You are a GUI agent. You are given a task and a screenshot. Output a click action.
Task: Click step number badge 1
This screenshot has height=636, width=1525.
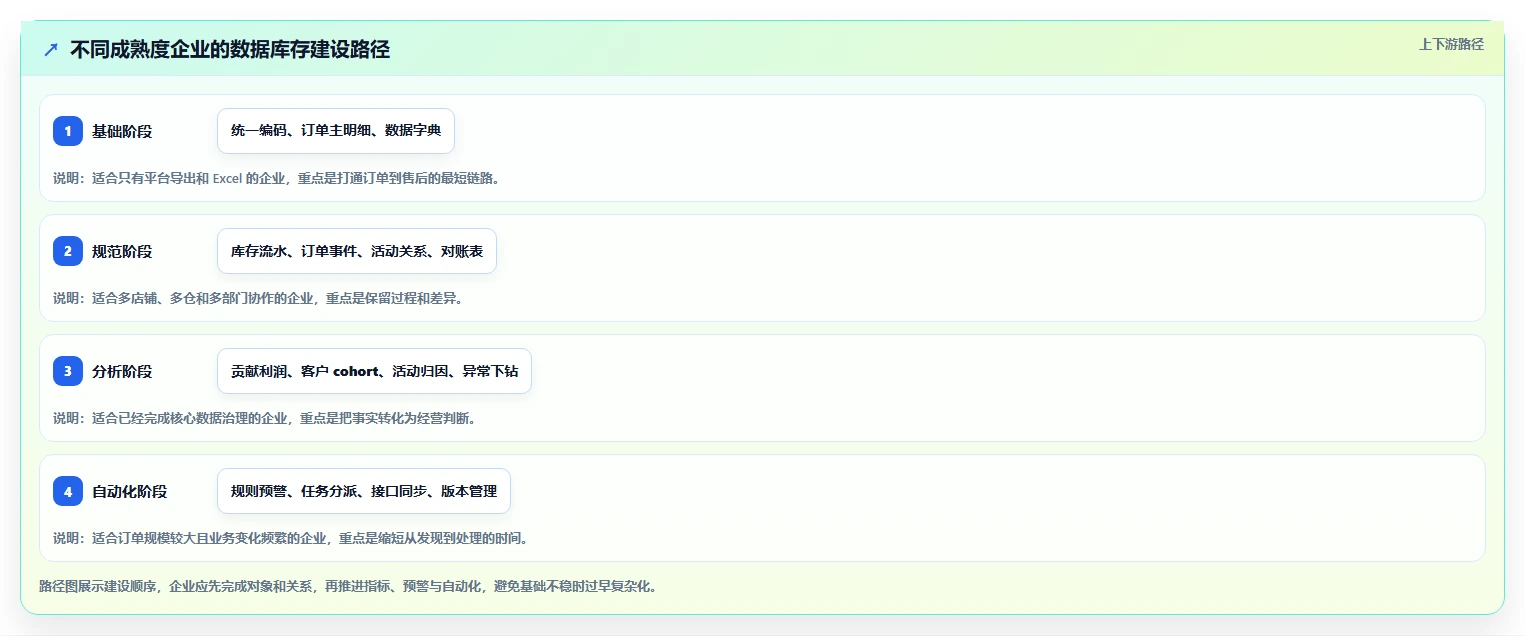[68, 131]
